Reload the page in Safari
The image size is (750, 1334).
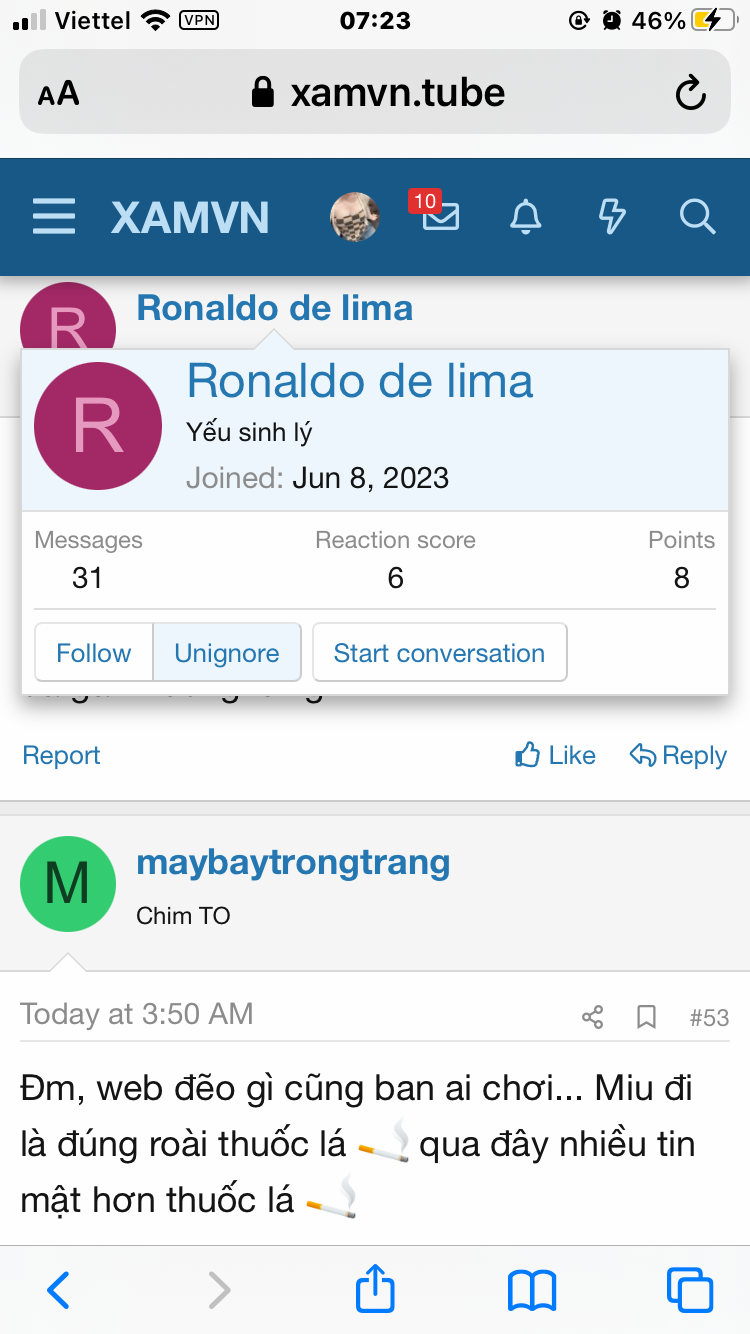pyautogui.click(x=690, y=94)
